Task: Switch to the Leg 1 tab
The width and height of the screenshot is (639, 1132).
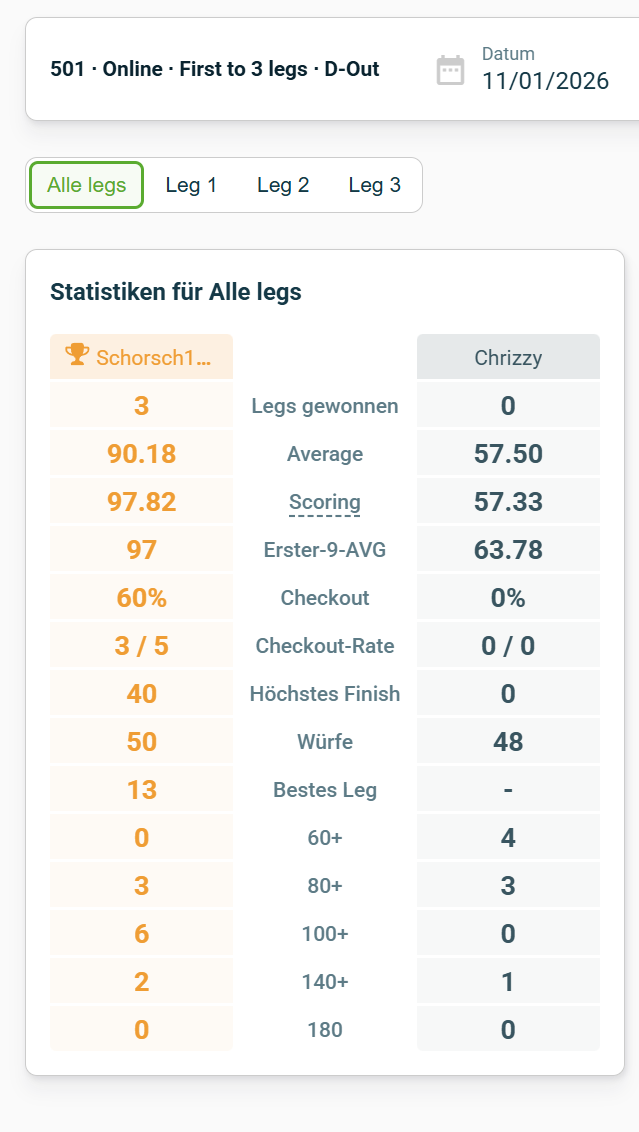Action: coord(191,184)
